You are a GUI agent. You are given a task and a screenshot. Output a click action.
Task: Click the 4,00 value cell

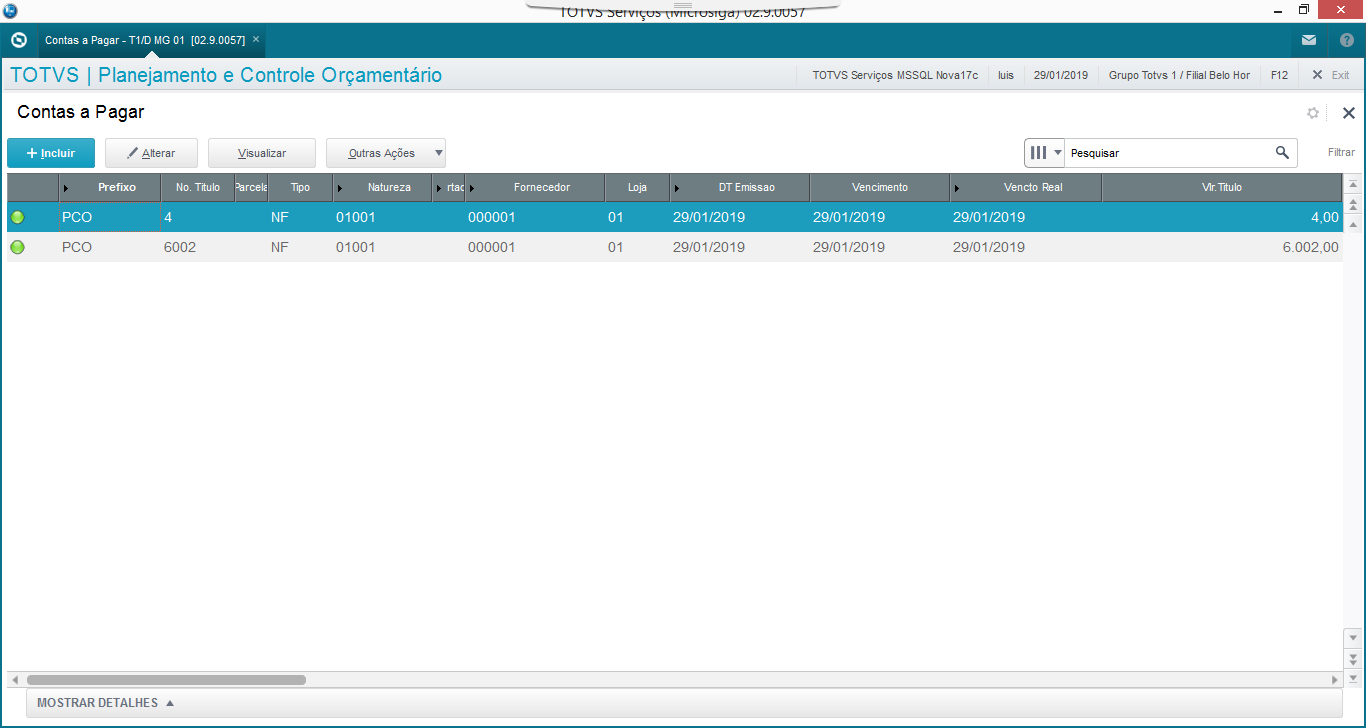(1222, 217)
